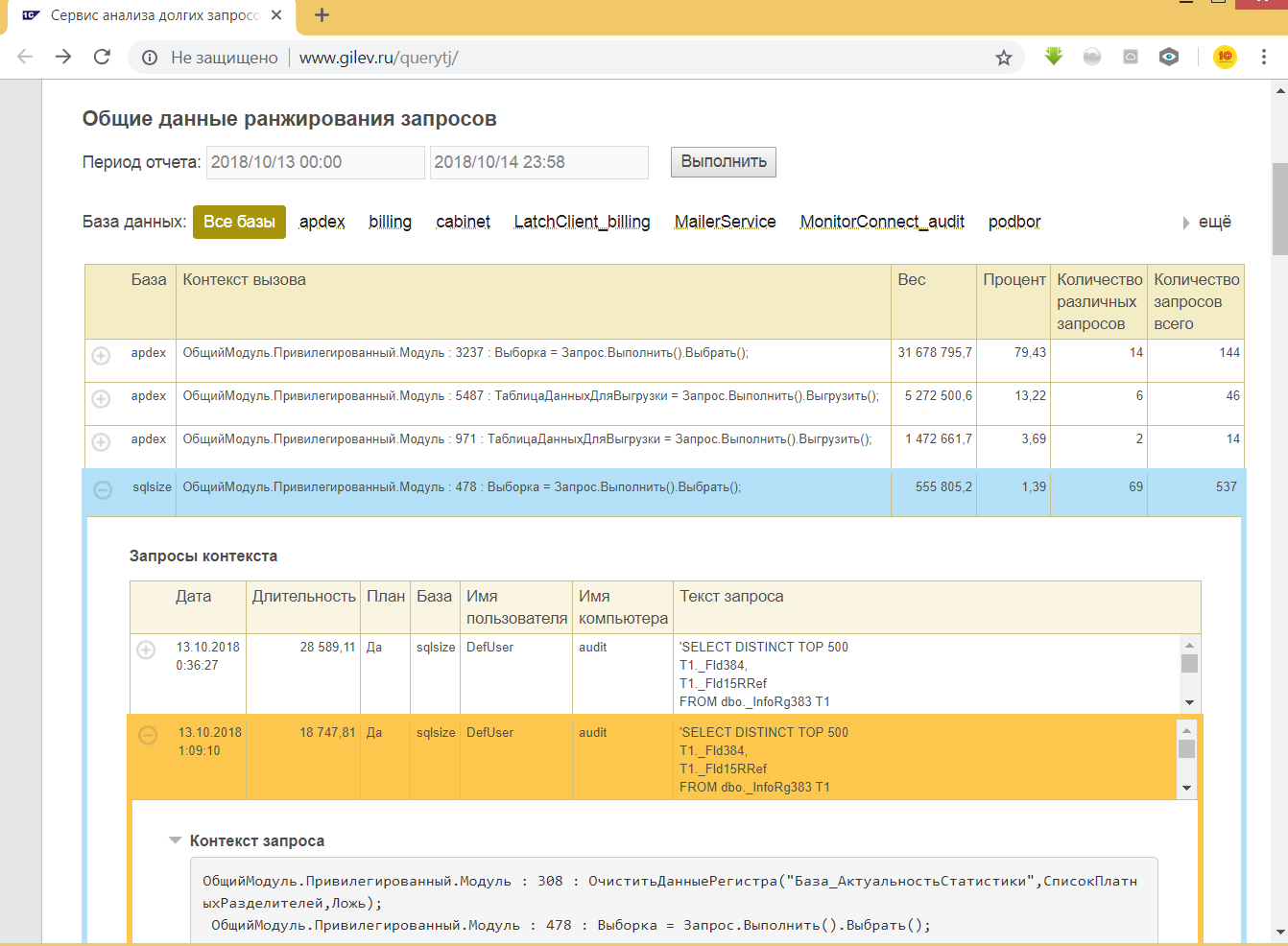The height and width of the screenshot is (946, 1288).
Task: Filter by the billing database
Action: pyautogui.click(x=391, y=222)
